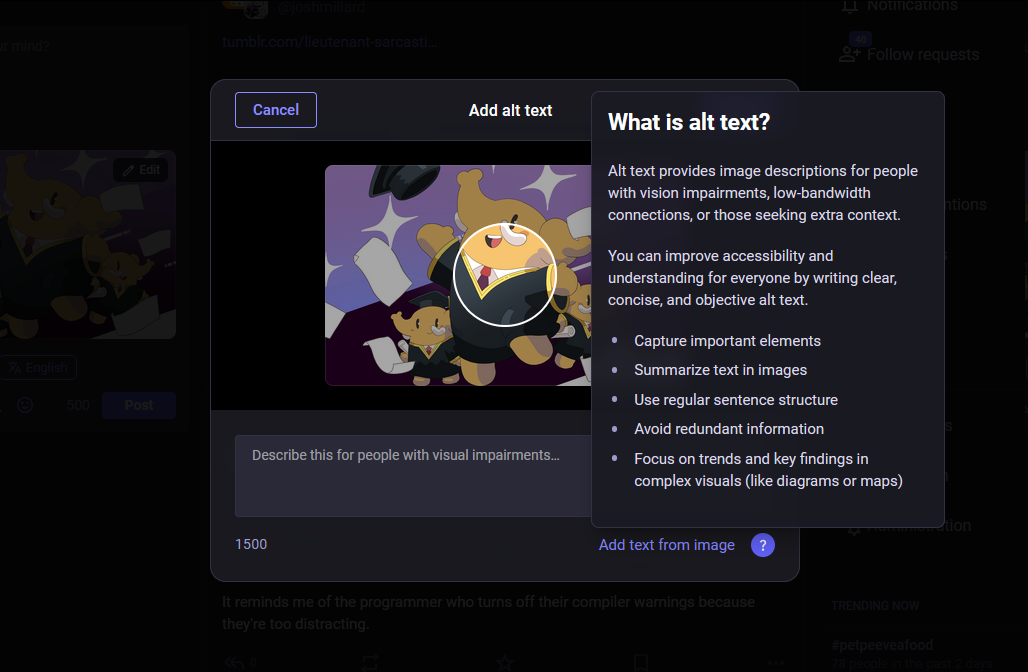Screen dimensions: 1028x672
Task: Click the reply arrow icon under post
Action: [235, 662]
